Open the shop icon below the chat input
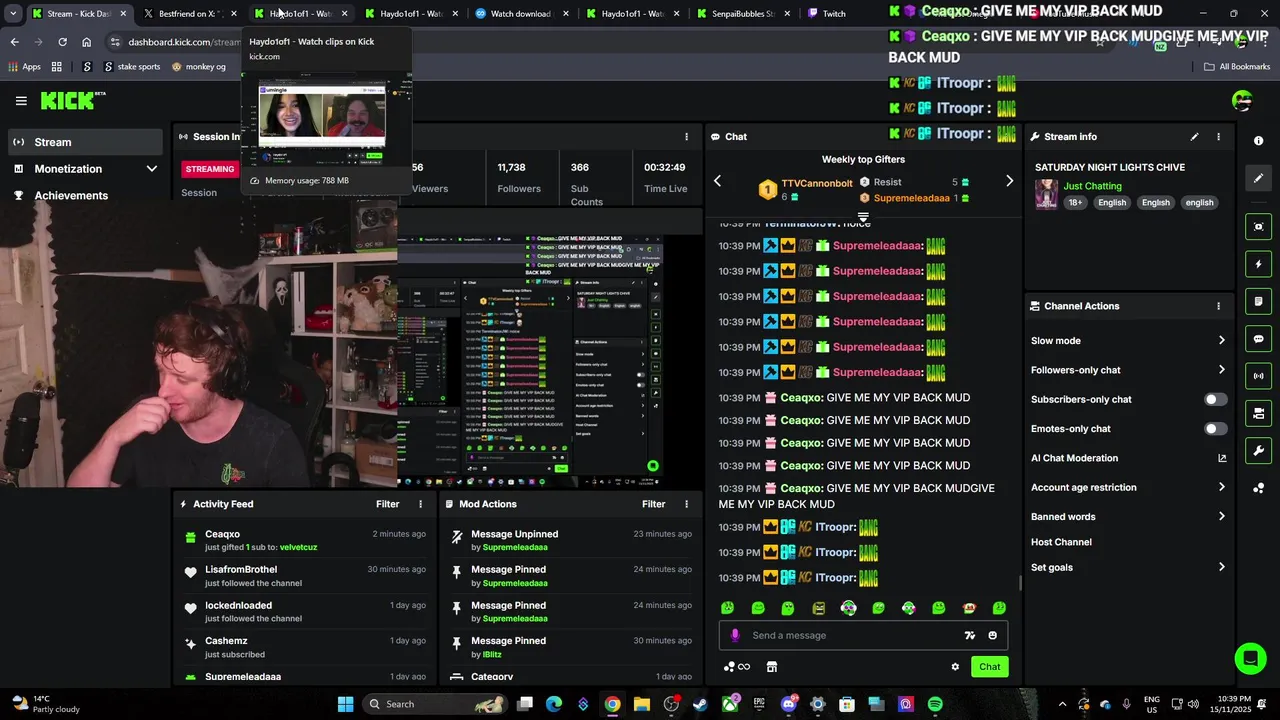 click(771, 667)
